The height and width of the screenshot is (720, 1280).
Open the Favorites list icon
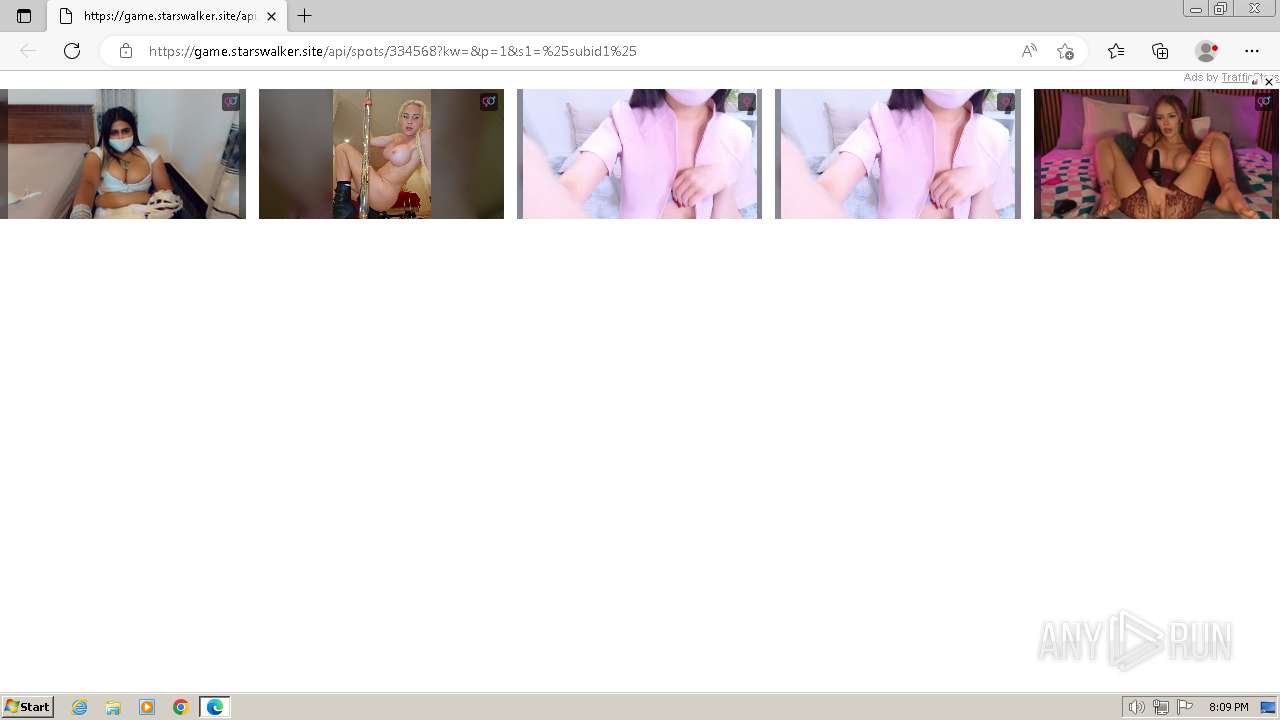pos(1116,51)
